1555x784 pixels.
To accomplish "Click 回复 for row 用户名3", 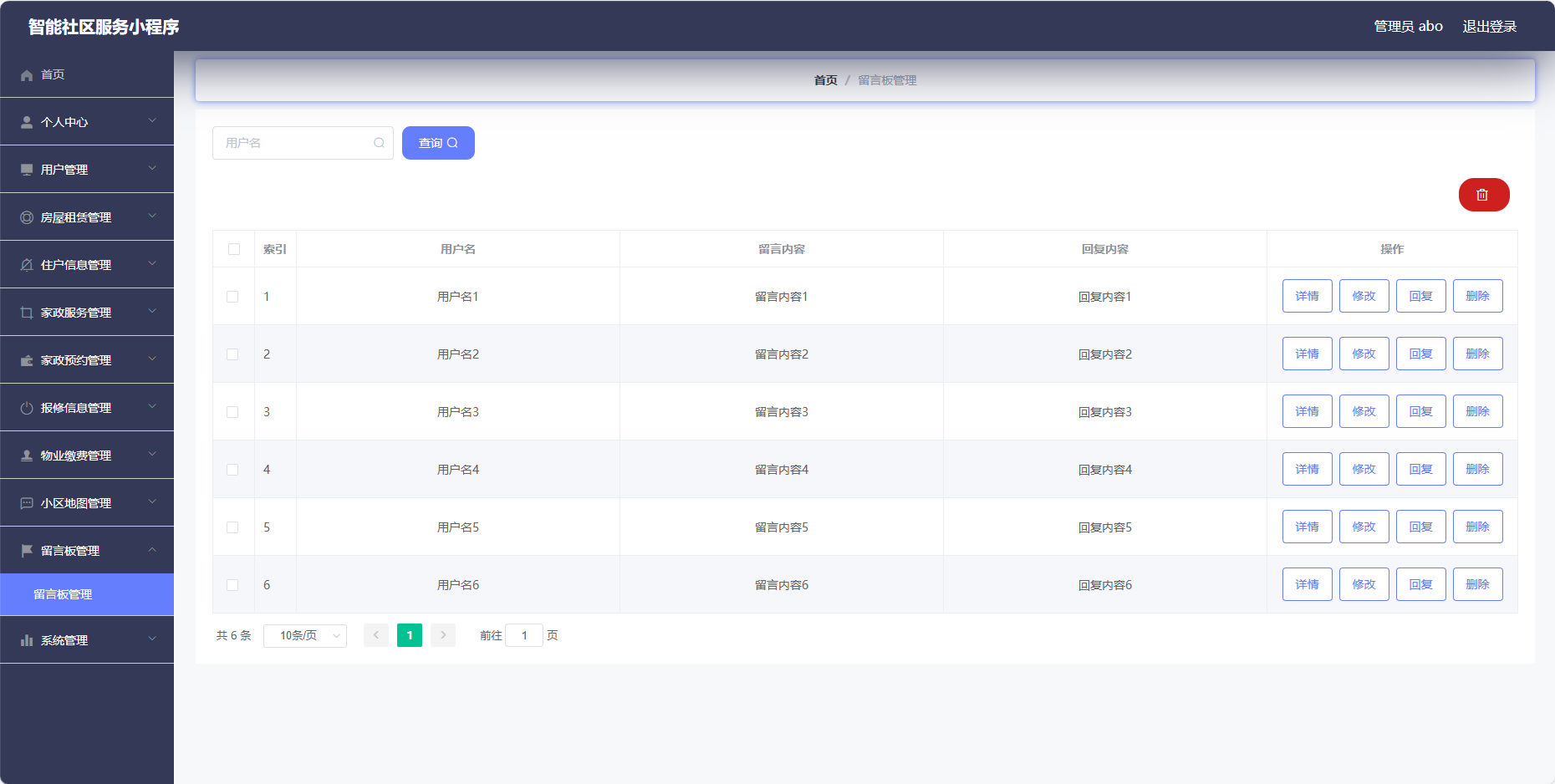I will [1421, 411].
